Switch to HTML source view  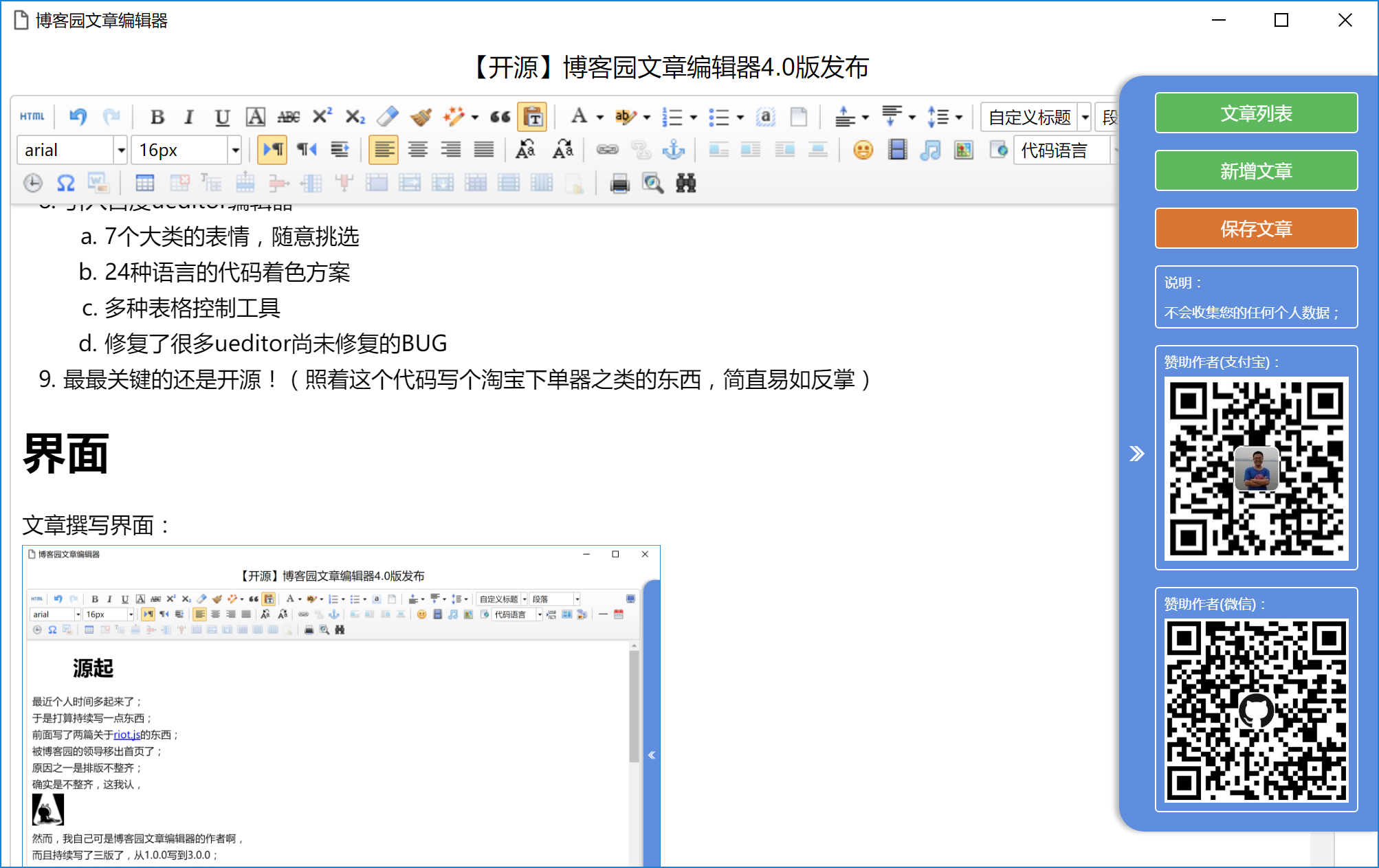tap(32, 117)
